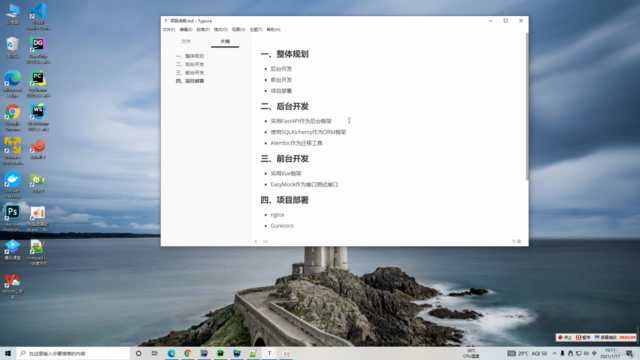Open Cortana circle on taskbar

[x=138, y=353]
